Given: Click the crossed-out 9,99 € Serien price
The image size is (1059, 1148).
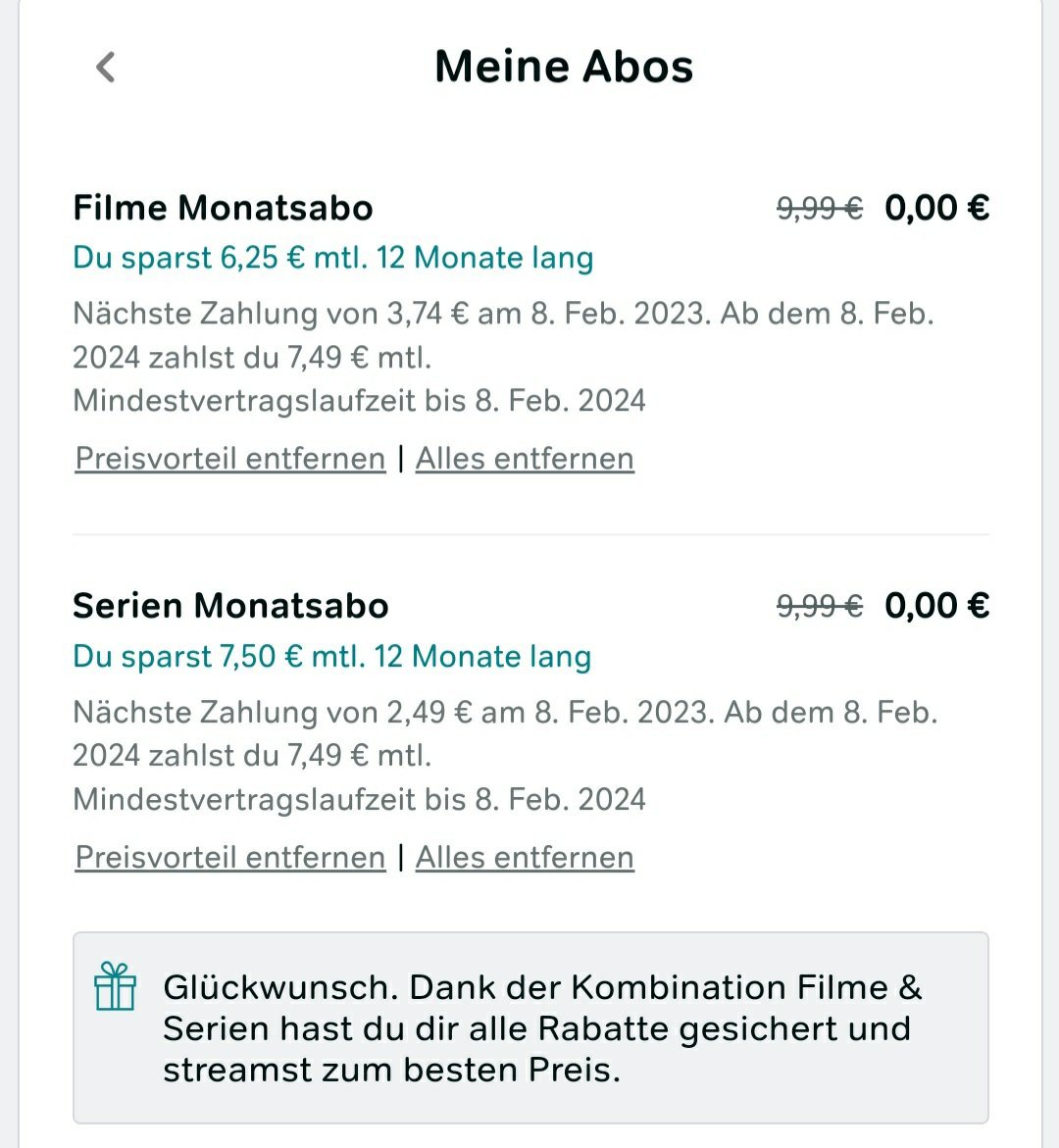Looking at the screenshot, I should 820,607.
